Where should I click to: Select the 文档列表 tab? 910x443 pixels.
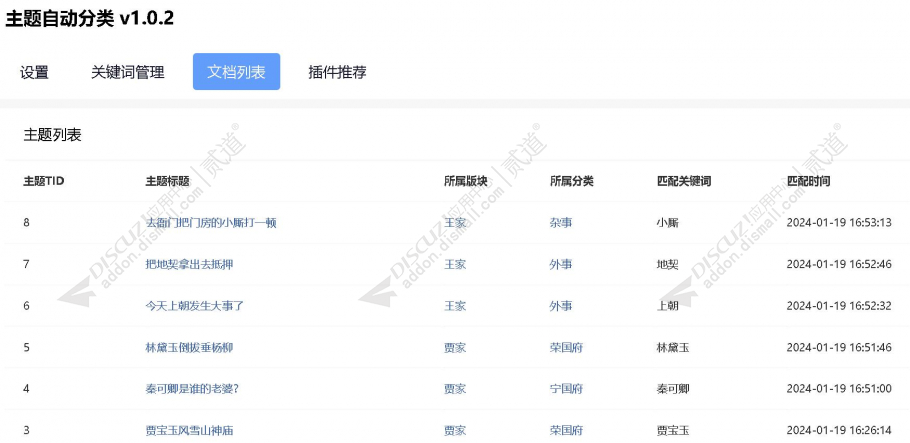click(x=236, y=72)
